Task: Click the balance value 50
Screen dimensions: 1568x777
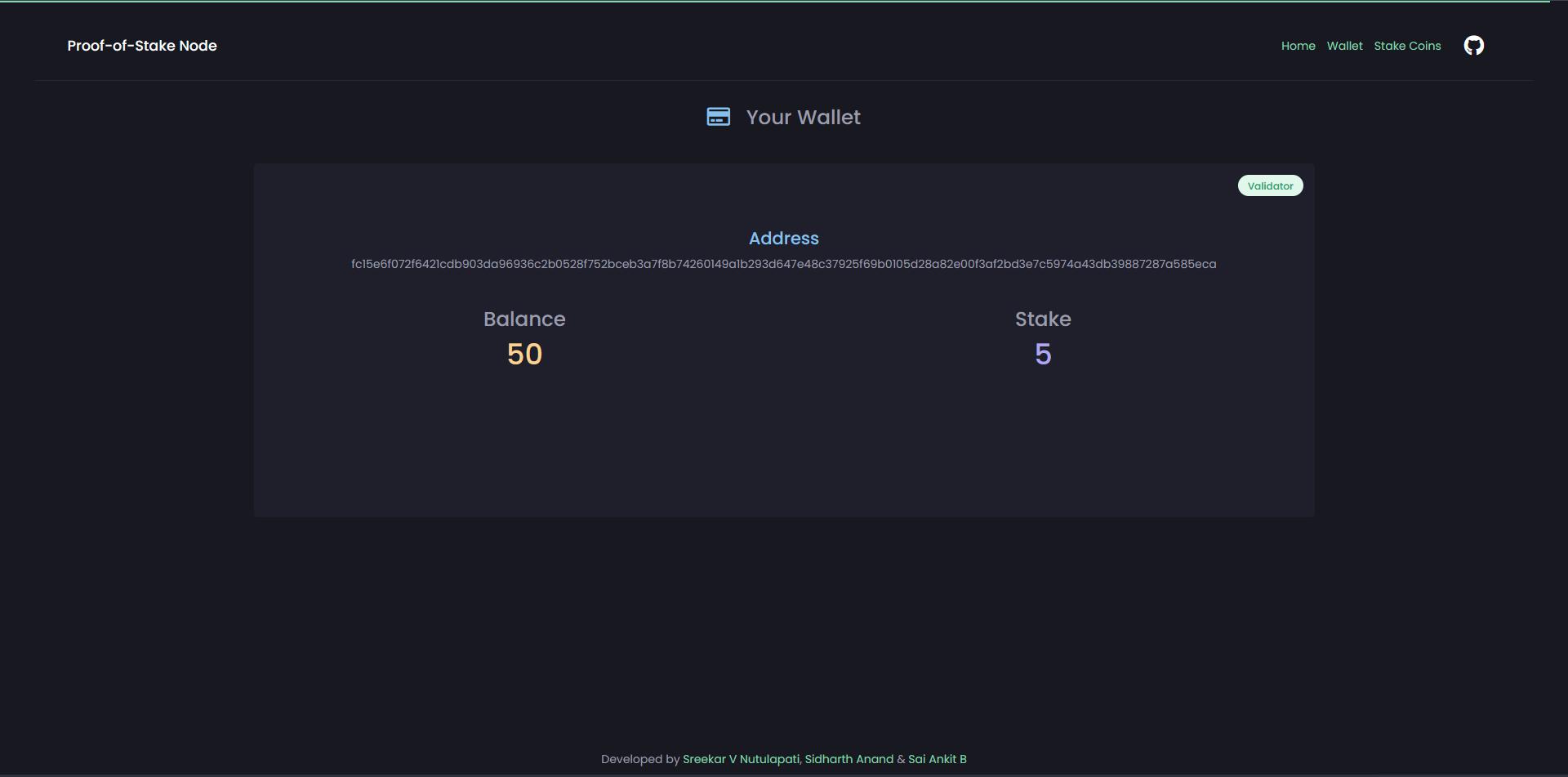Action: [524, 355]
